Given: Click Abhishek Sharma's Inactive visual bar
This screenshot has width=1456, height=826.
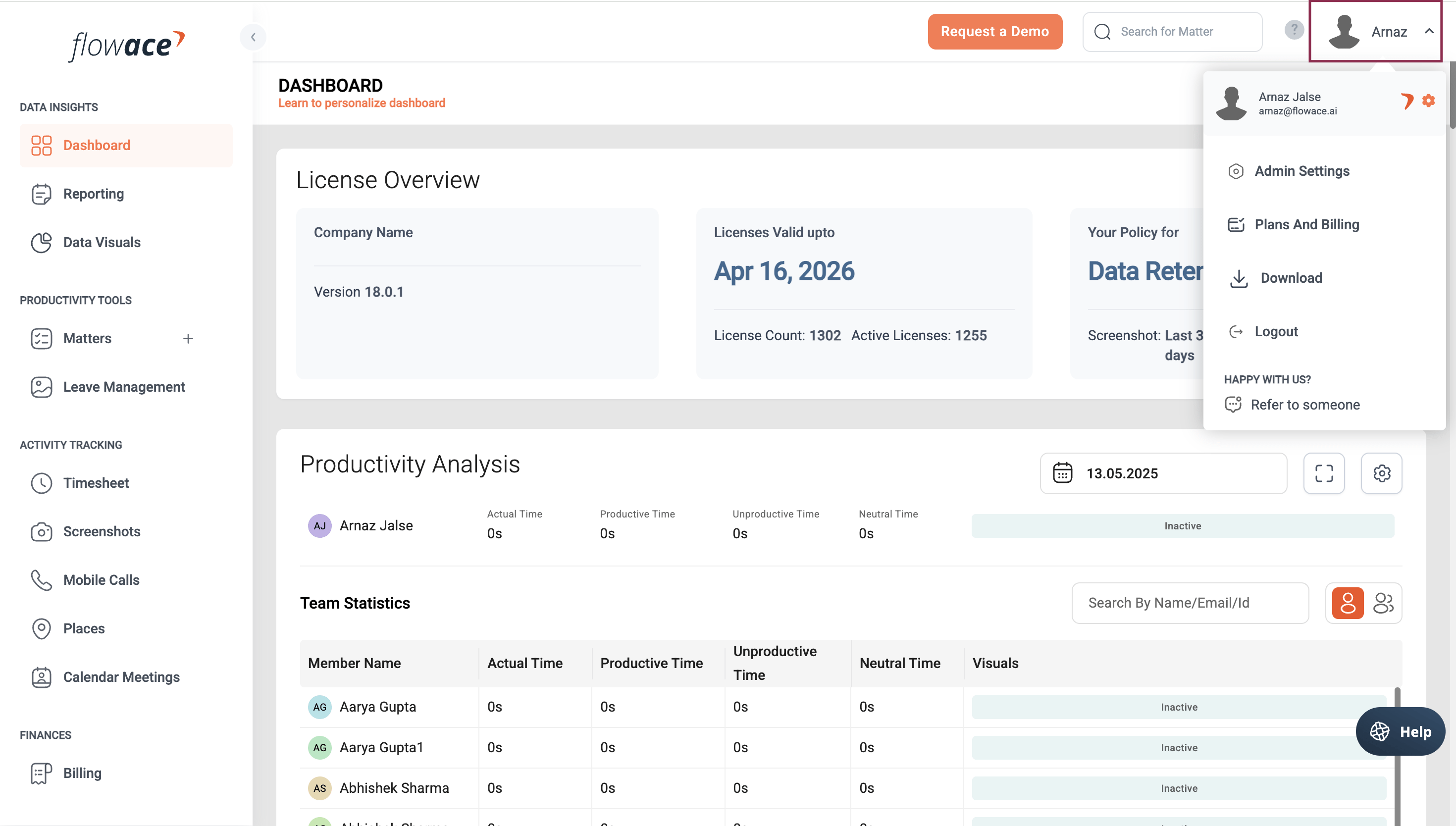Looking at the screenshot, I should coord(1179,788).
